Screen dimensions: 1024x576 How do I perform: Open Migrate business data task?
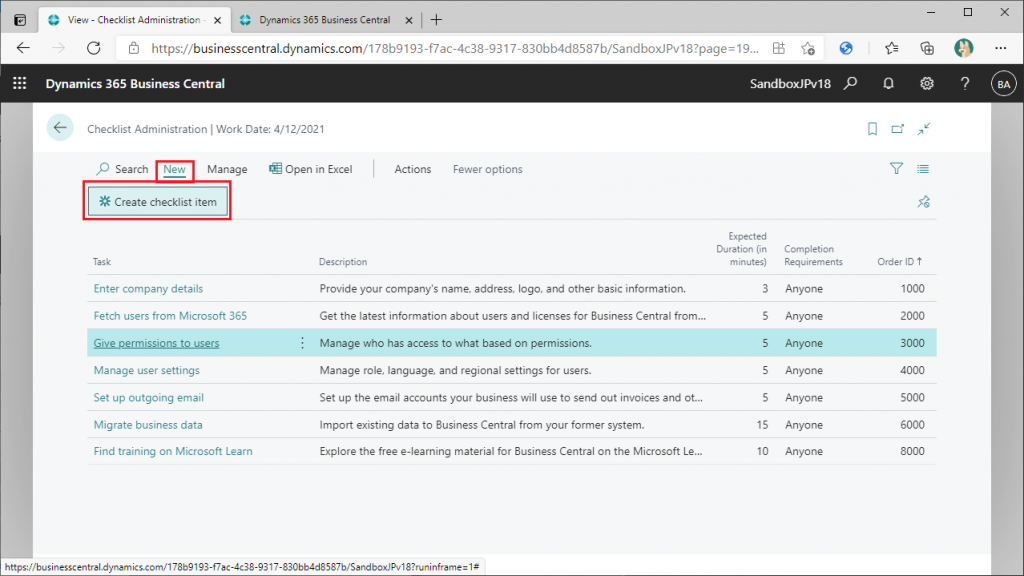pos(148,425)
